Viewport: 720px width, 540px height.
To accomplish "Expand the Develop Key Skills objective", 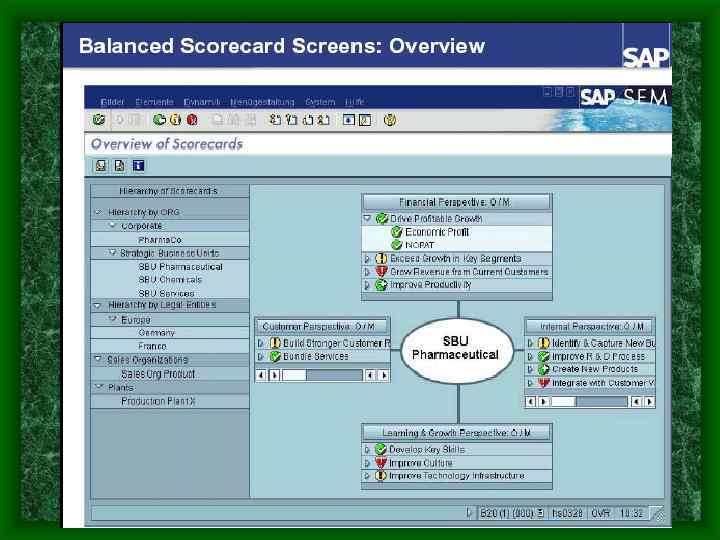I will pos(367,450).
